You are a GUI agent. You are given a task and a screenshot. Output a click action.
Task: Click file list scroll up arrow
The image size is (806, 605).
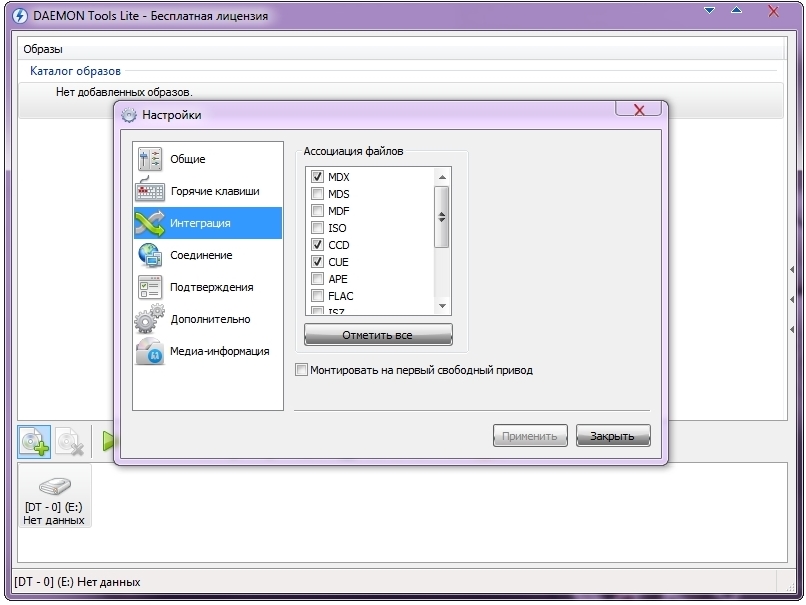pyautogui.click(x=442, y=177)
